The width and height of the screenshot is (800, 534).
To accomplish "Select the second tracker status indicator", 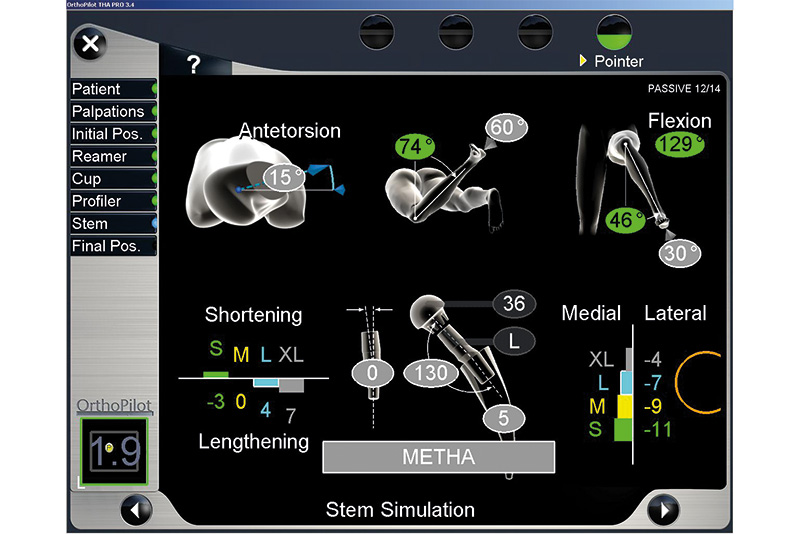I will point(456,32).
